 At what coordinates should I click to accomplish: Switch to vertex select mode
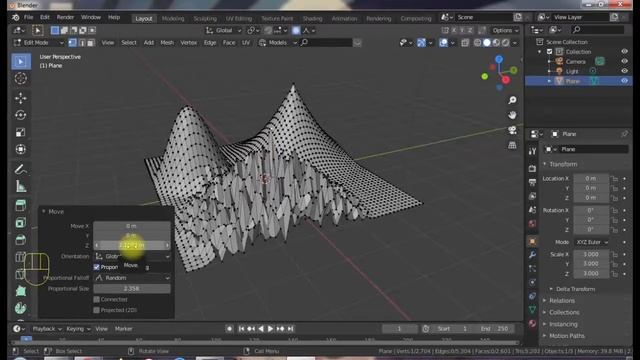(x=72, y=42)
